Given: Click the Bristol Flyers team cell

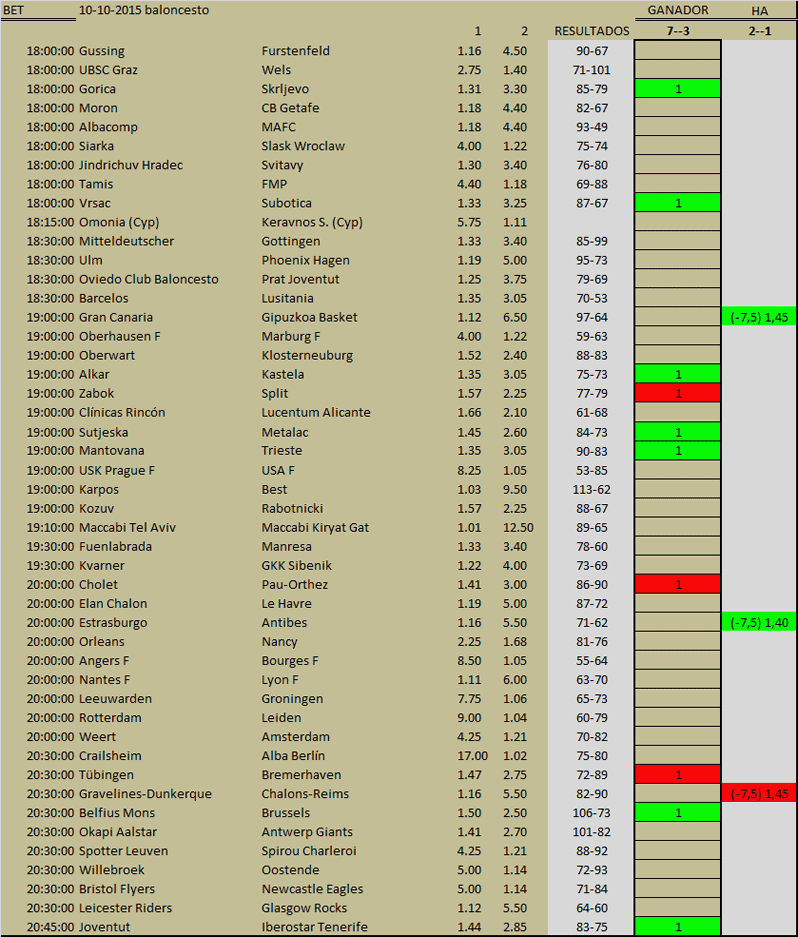Looking at the screenshot, I should pos(117,889).
